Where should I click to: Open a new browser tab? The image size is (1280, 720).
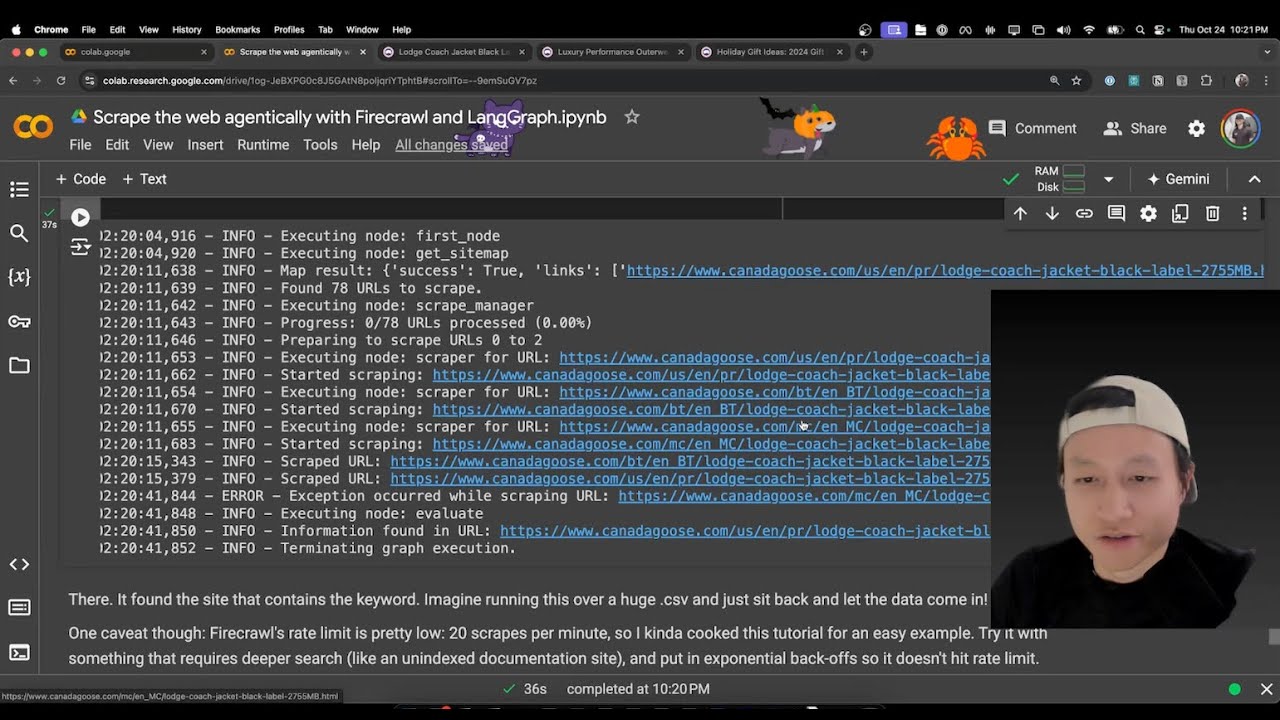(x=864, y=52)
